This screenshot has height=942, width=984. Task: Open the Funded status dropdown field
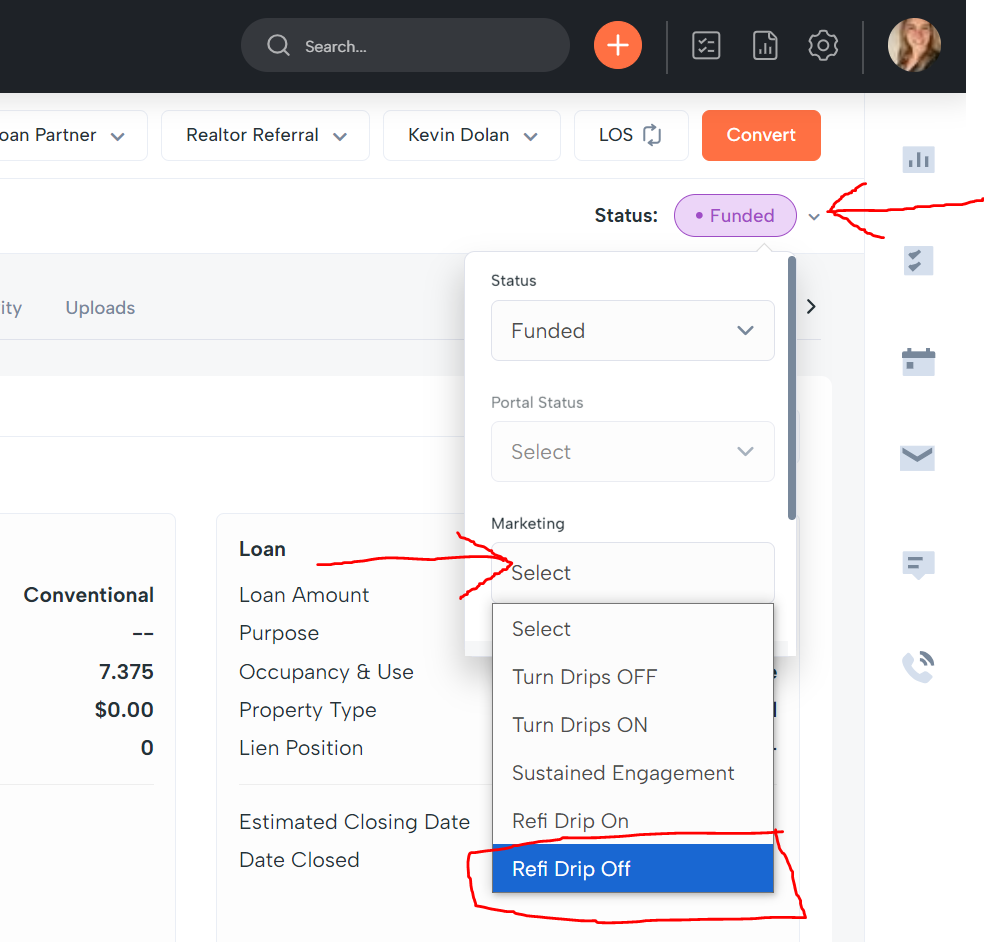pyautogui.click(x=632, y=331)
